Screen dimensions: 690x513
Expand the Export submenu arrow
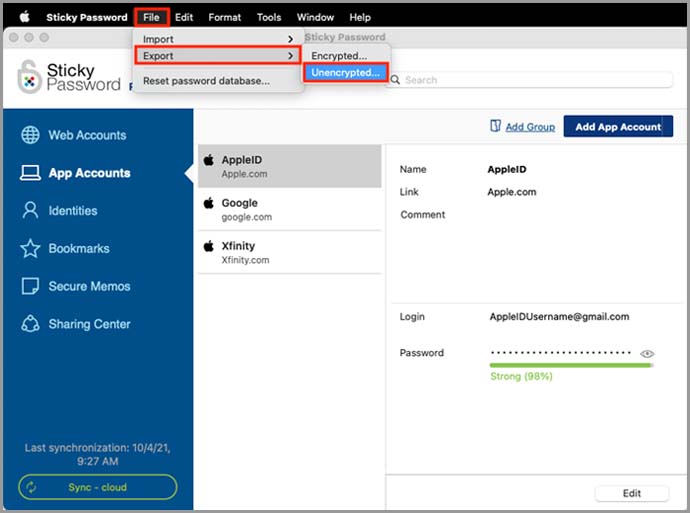290,56
